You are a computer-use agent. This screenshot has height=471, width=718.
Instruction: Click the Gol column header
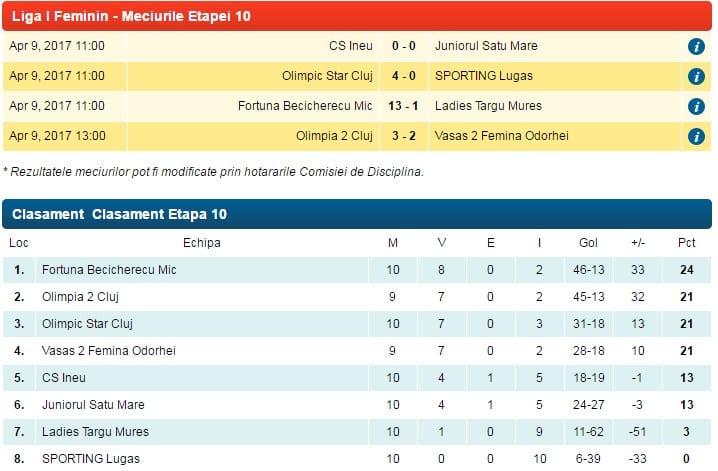pos(588,243)
